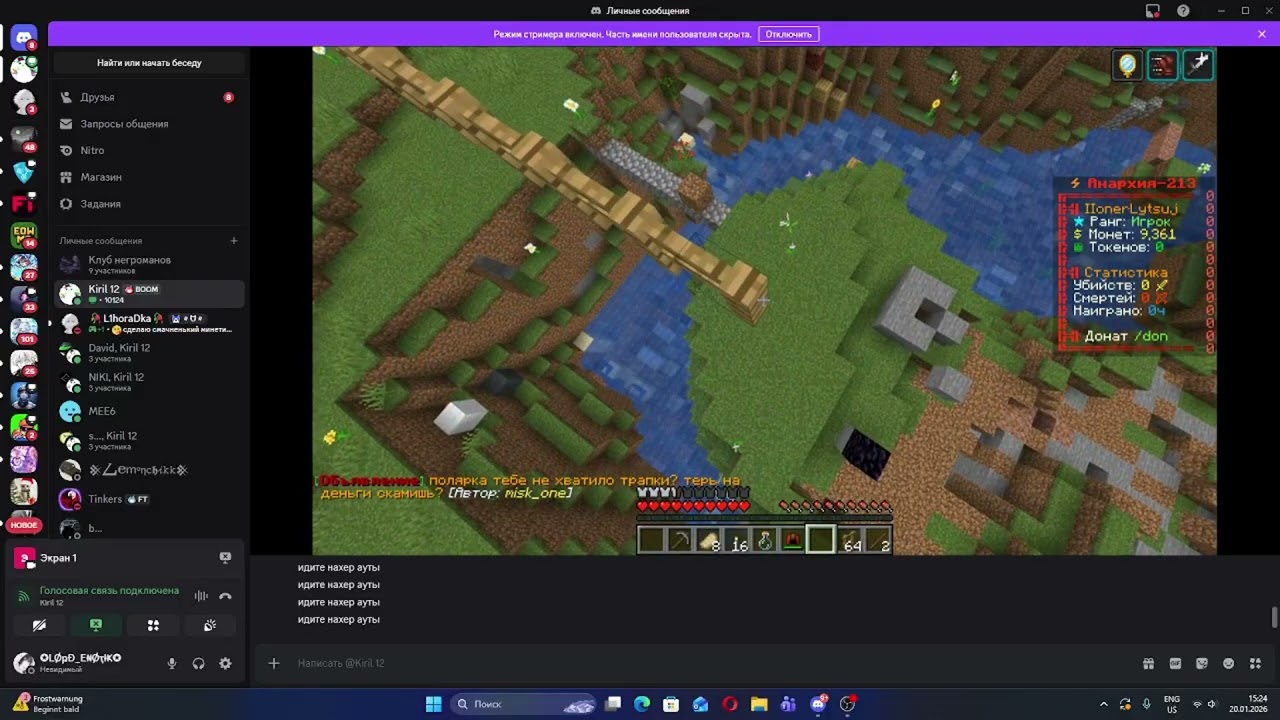The height and width of the screenshot is (720, 1280).
Task: Open the sticker picker
Action: pyautogui.click(x=1202, y=663)
